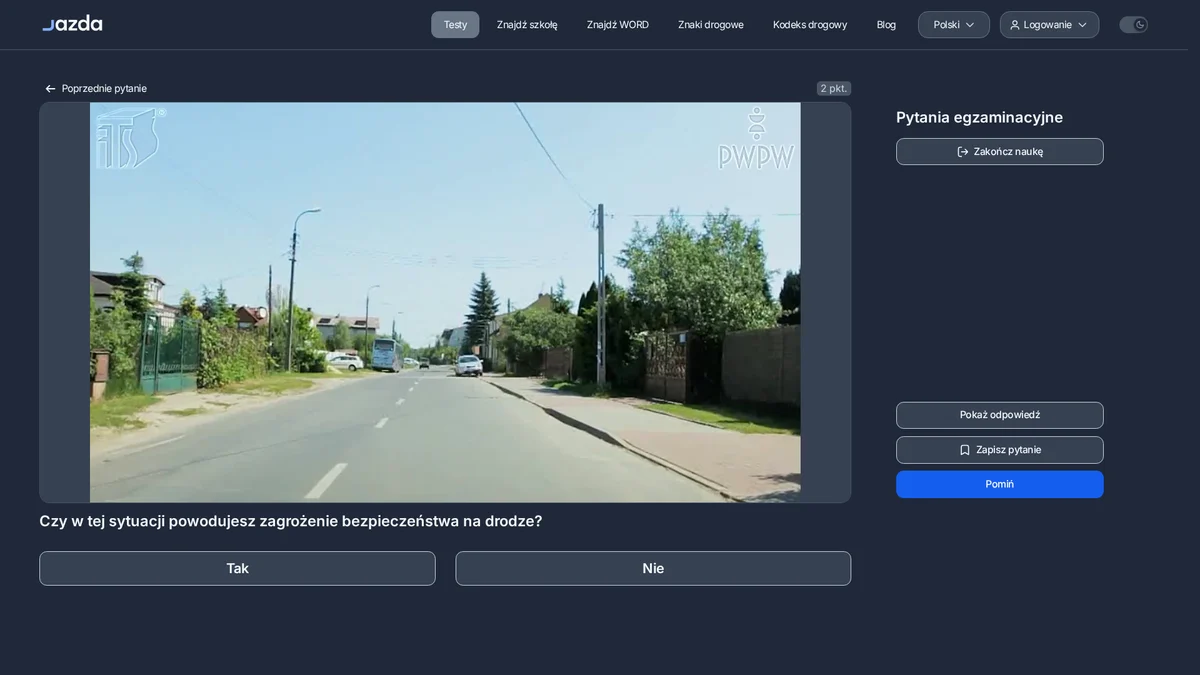1200x675 pixels.
Task: Click the road scene question image
Action: coord(445,302)
